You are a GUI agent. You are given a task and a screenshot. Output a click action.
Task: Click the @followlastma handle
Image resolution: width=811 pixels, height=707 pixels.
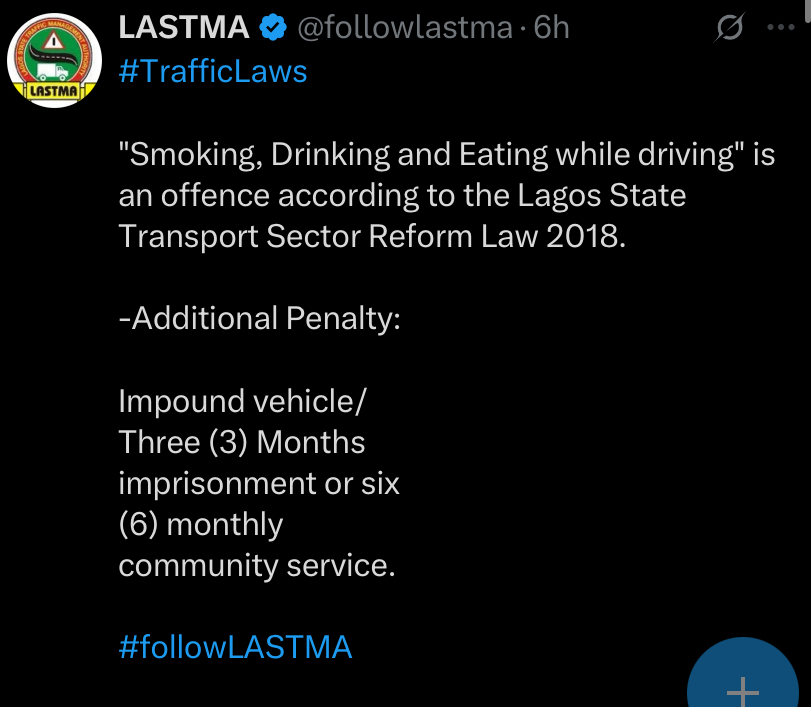[404, 28]
